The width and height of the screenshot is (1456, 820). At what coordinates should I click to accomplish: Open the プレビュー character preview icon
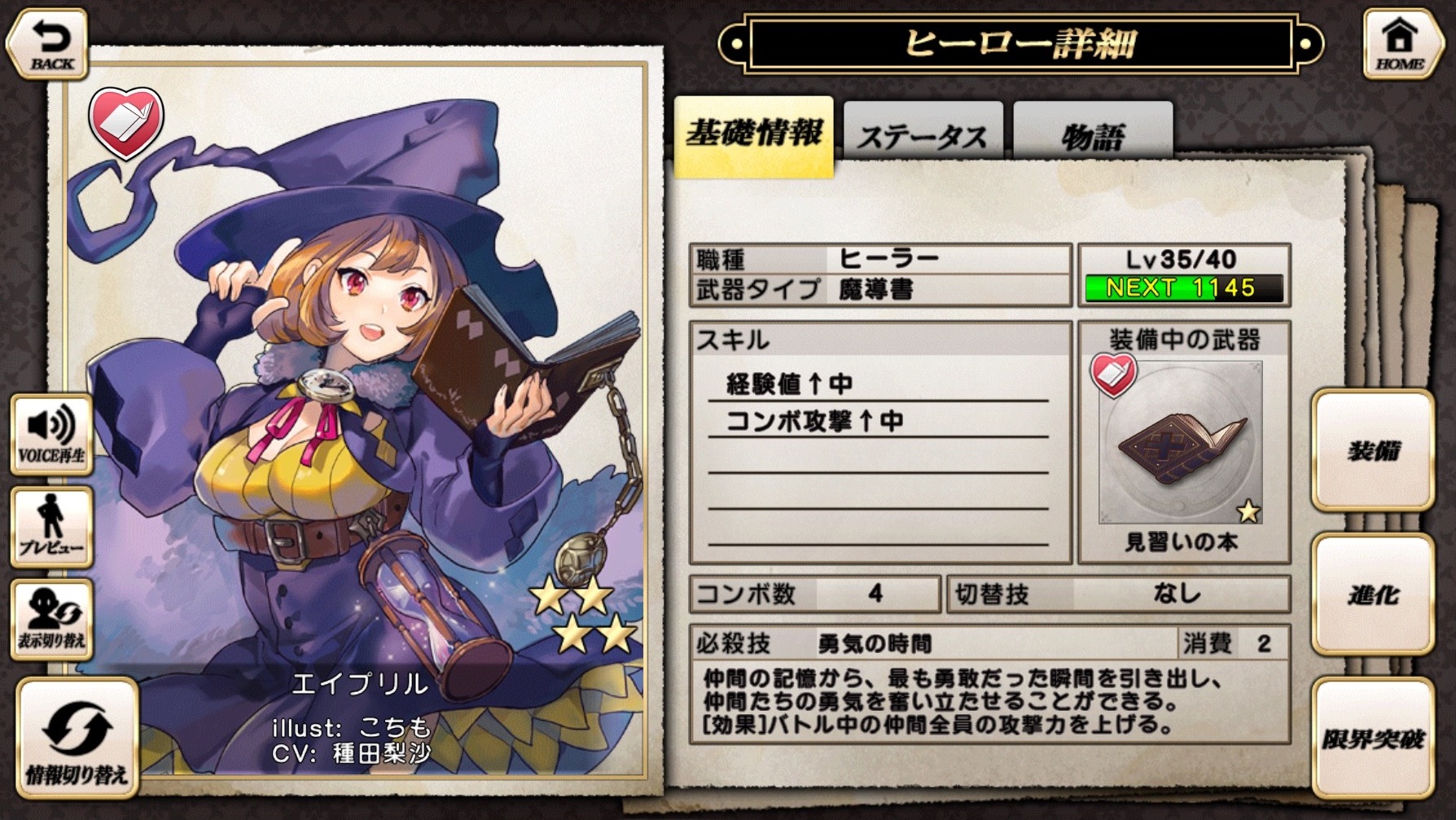tap(51, 527)
